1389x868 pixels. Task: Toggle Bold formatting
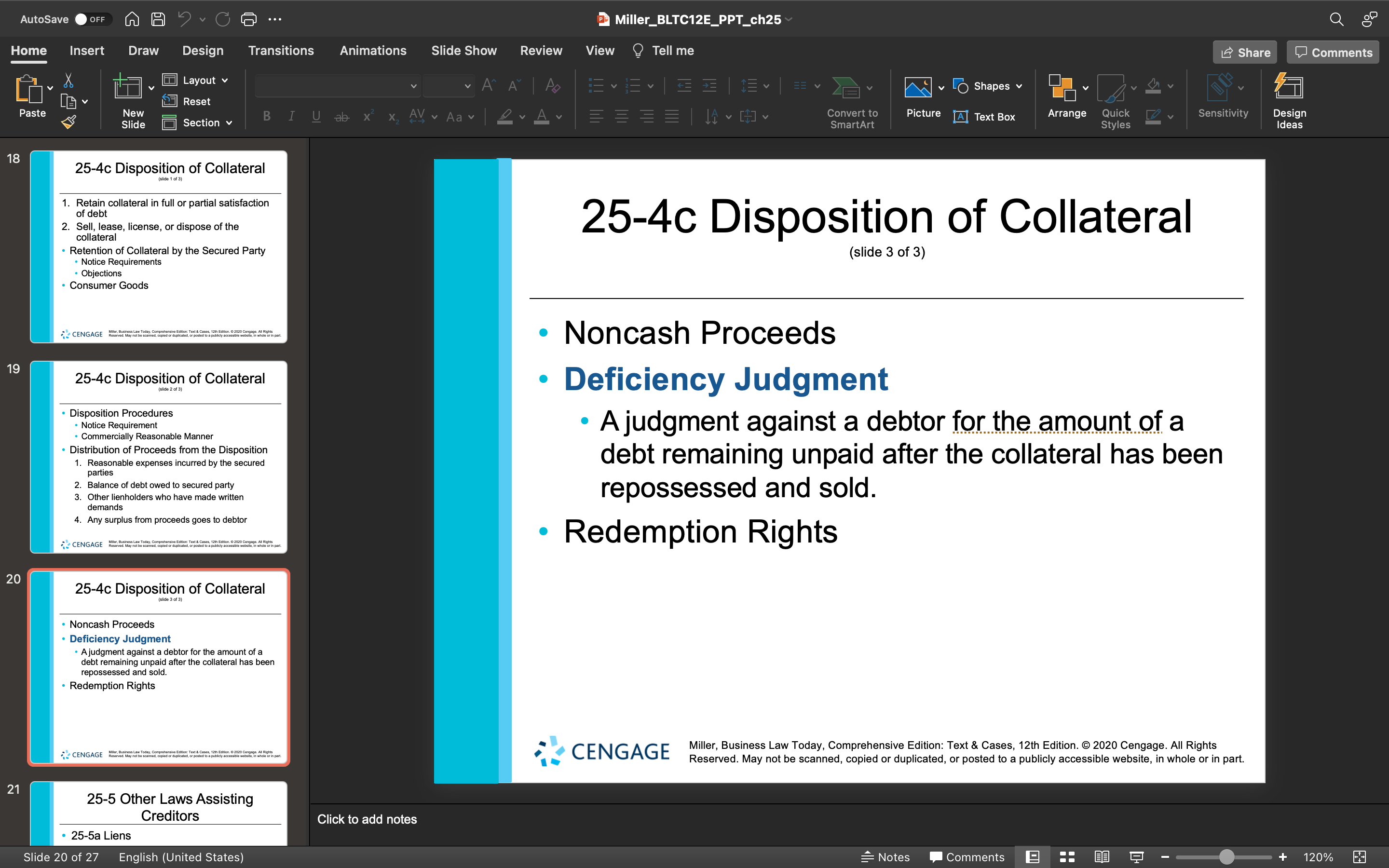[266, 117]
